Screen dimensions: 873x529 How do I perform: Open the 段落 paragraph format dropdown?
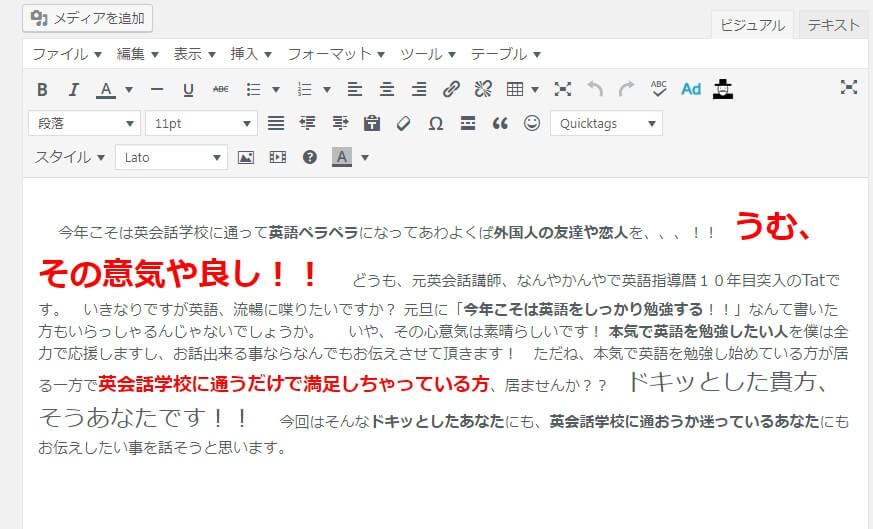pos(84,123)
